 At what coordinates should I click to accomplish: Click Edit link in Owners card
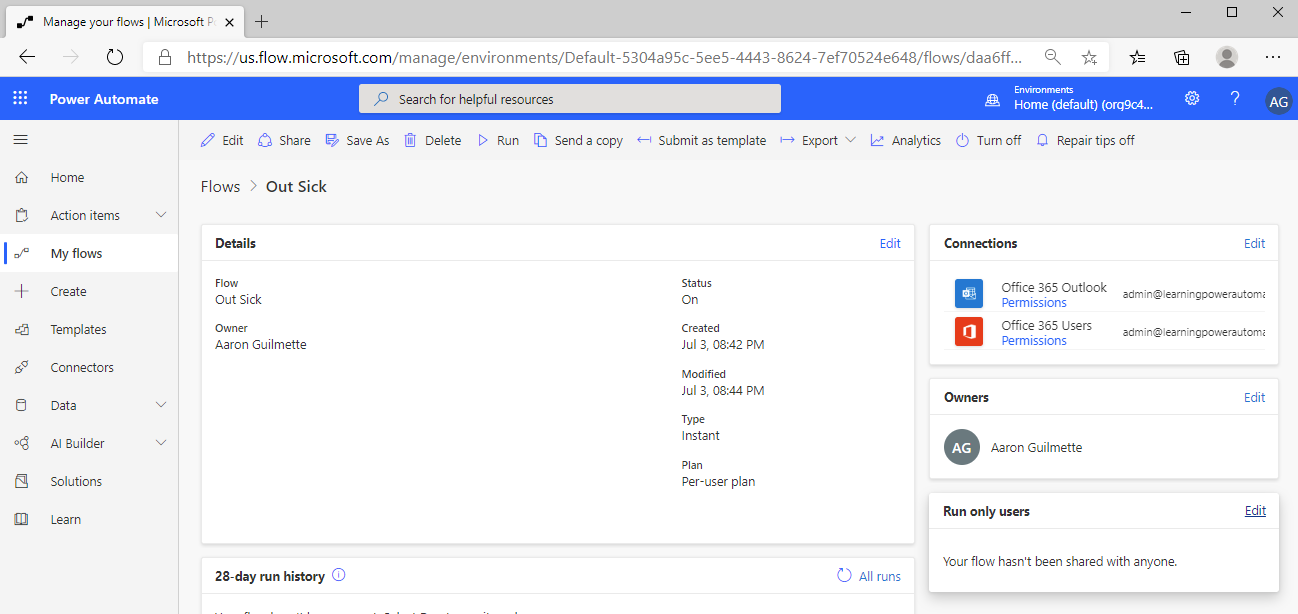click(x=1254, y=397)
